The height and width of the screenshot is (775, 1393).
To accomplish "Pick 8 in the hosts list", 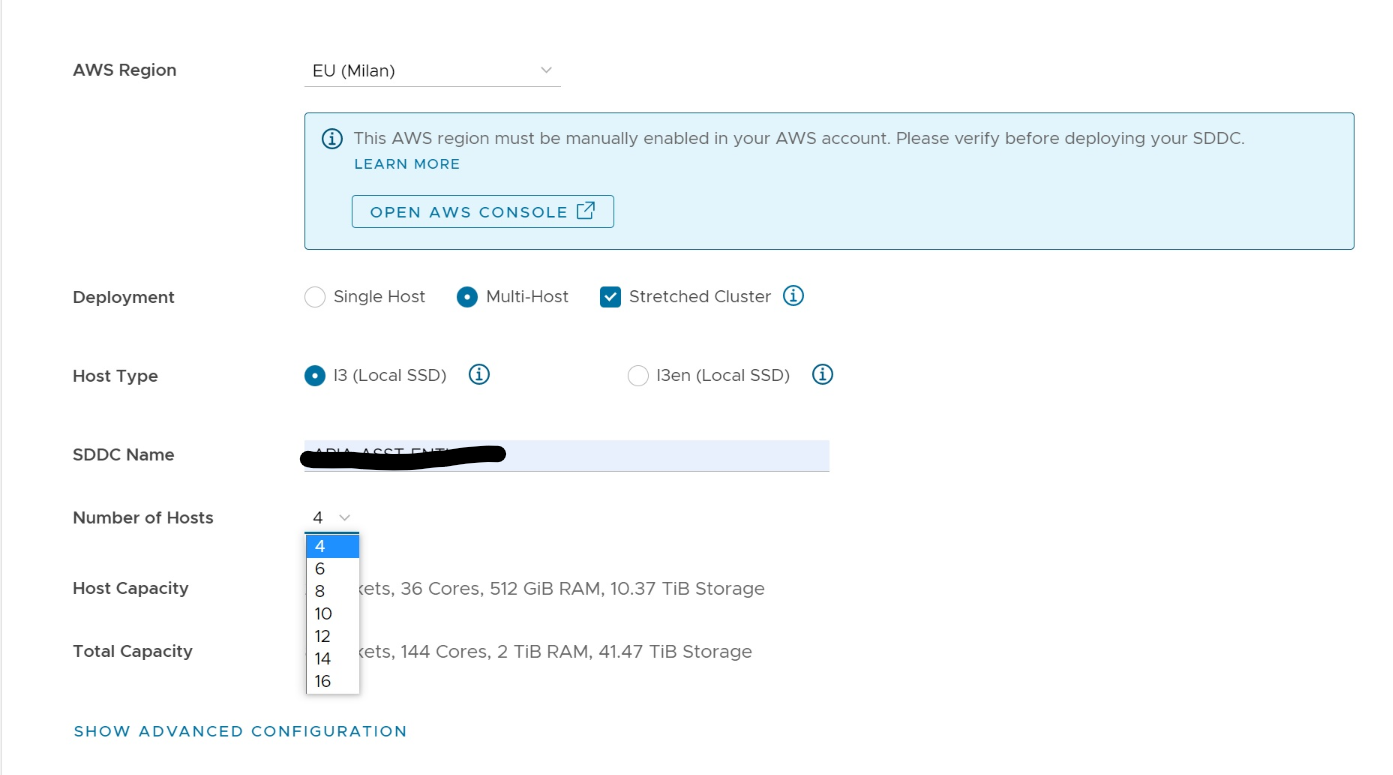I will (331, 591).
